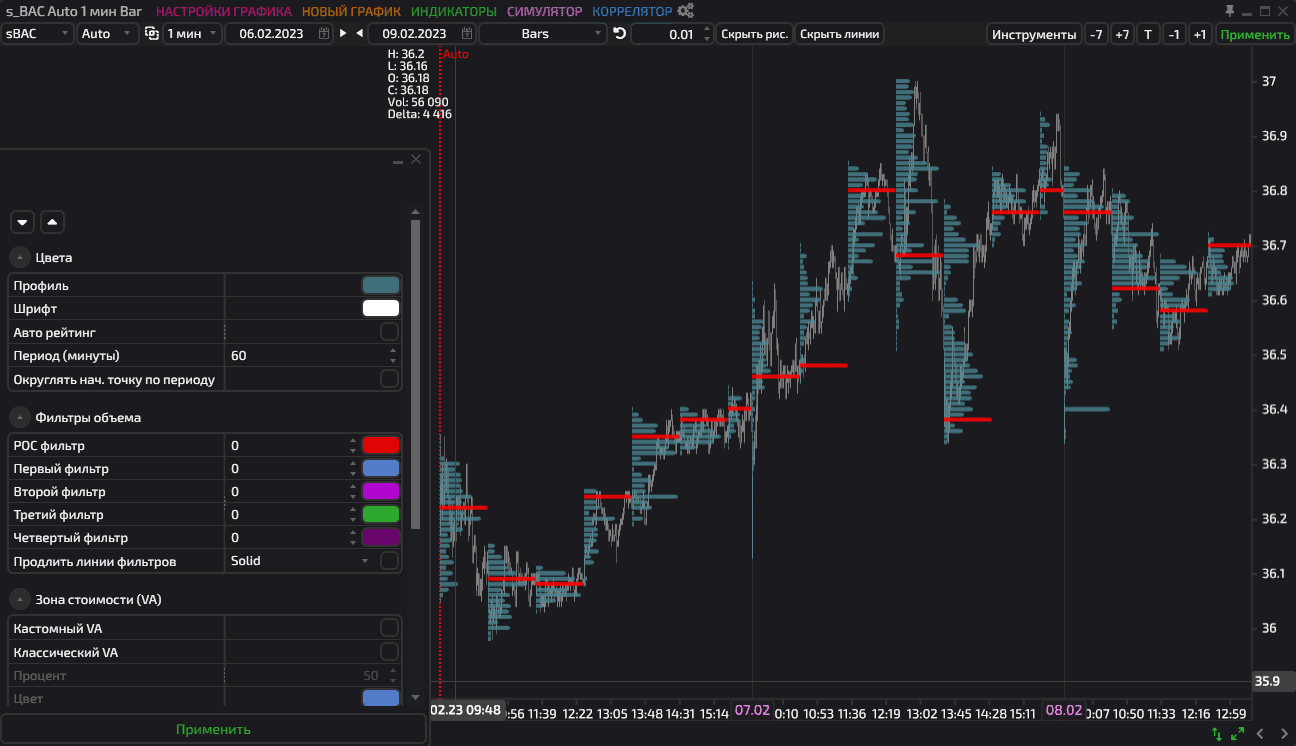
Task: Click fullscreen expand icon at chart bottom
Action: (x=1238, y=734)
